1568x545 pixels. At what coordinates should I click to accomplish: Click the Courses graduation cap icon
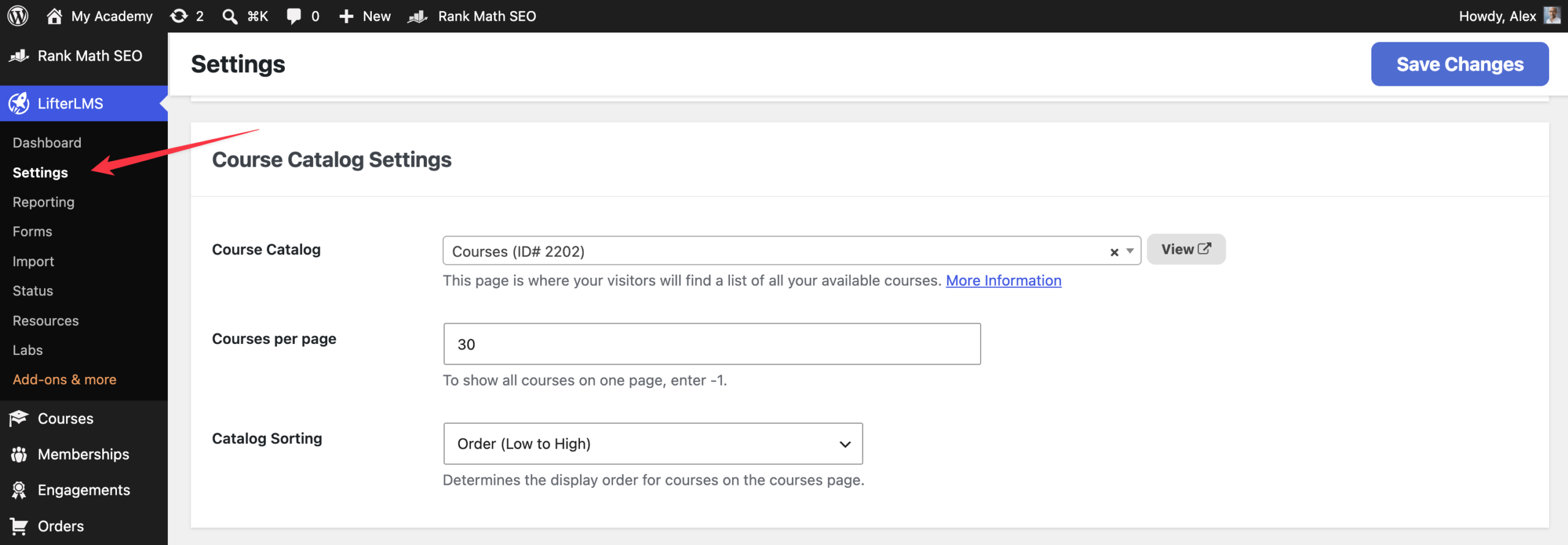tap(19, 418)
